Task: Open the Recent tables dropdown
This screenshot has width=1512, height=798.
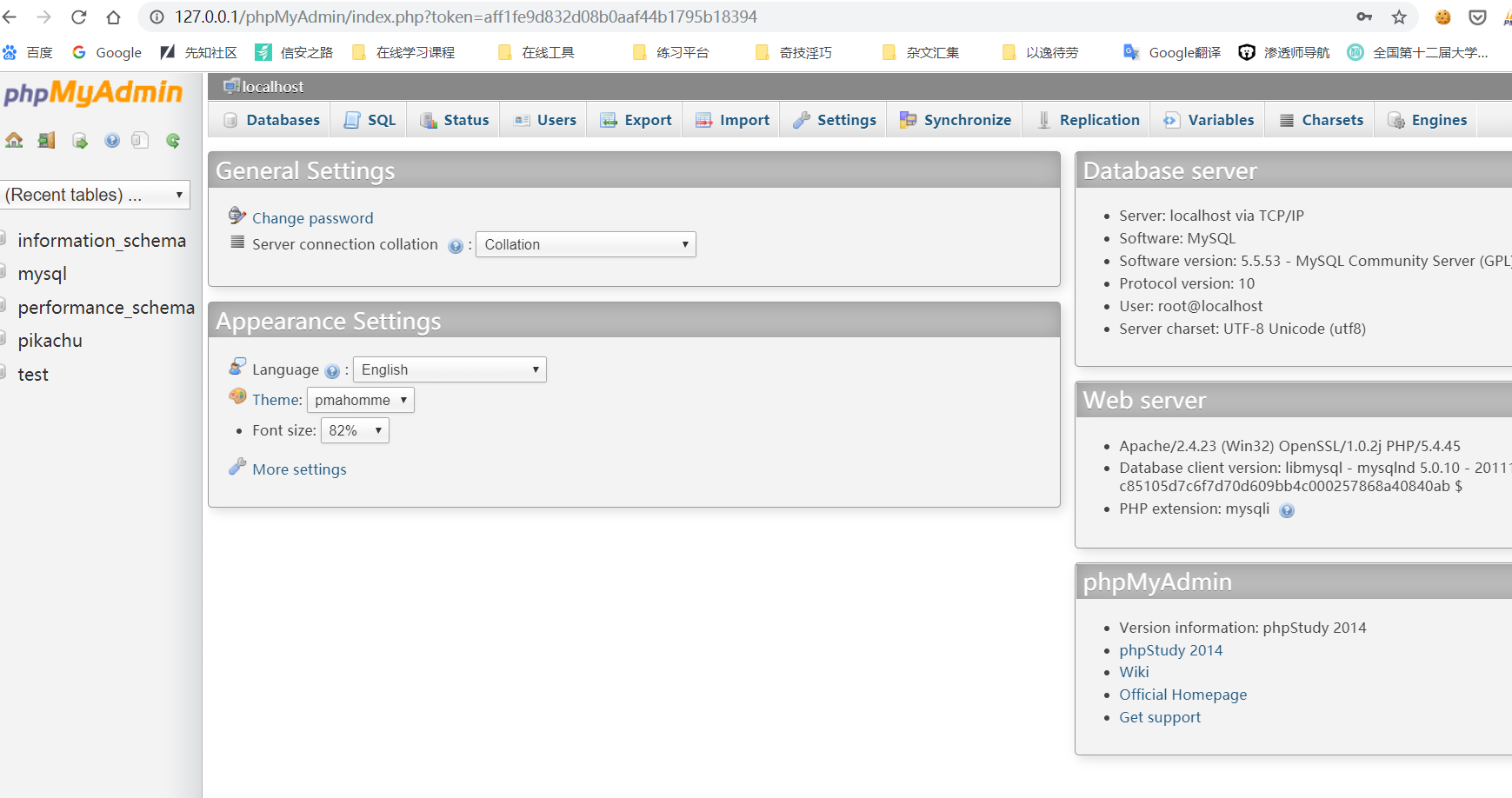Action: (x=95, y=195)
